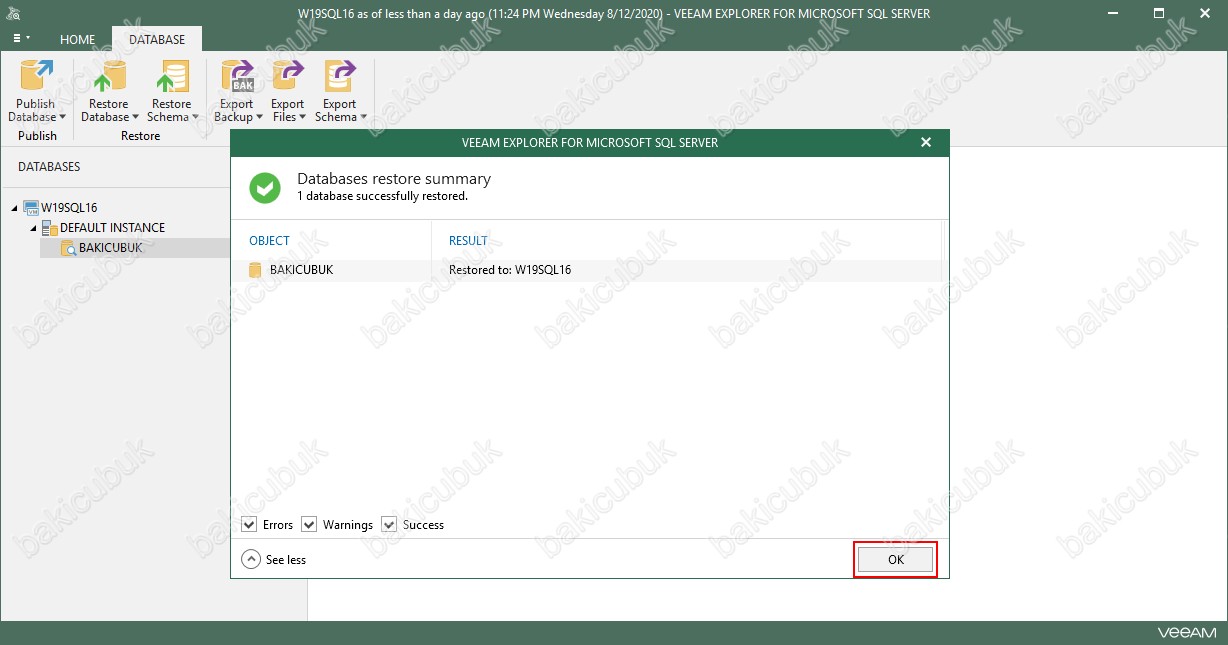This screenshot has width=1228, height=645.
Task: Open the Restore Schema dropdown arrow
Action: pos(194,118)
